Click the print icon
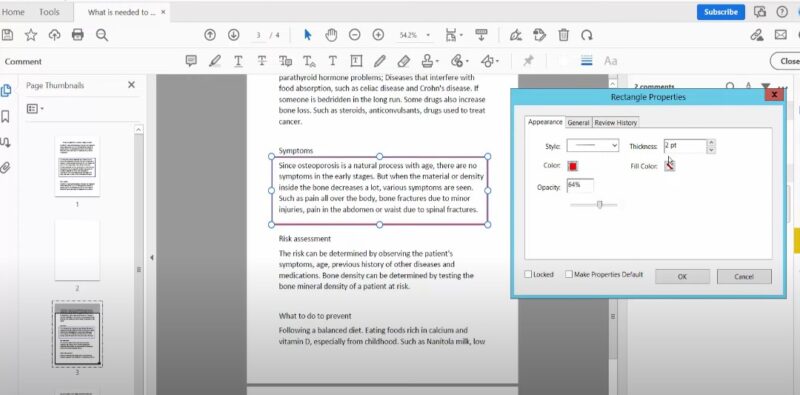The width and height of the screenshot is (800, 395). [78, 35]
